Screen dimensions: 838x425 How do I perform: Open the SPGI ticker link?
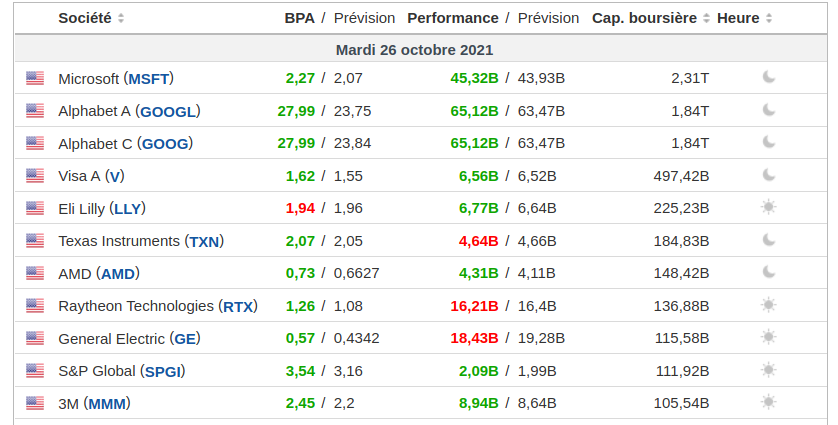tap(163, 371)
